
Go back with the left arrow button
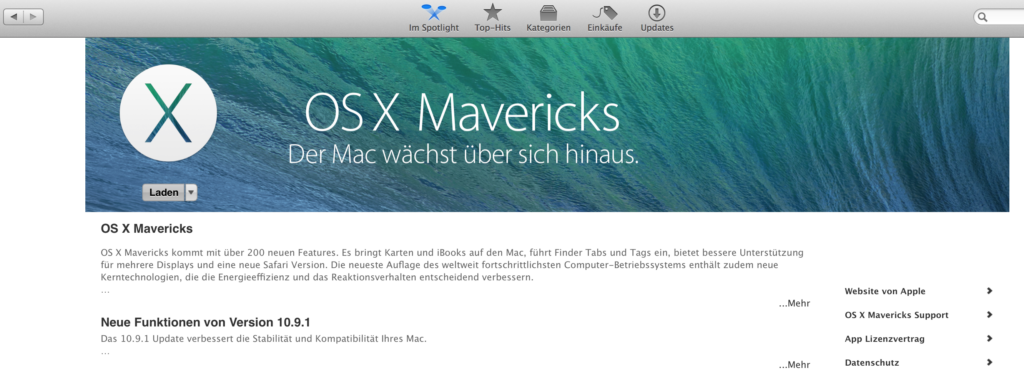14,16
